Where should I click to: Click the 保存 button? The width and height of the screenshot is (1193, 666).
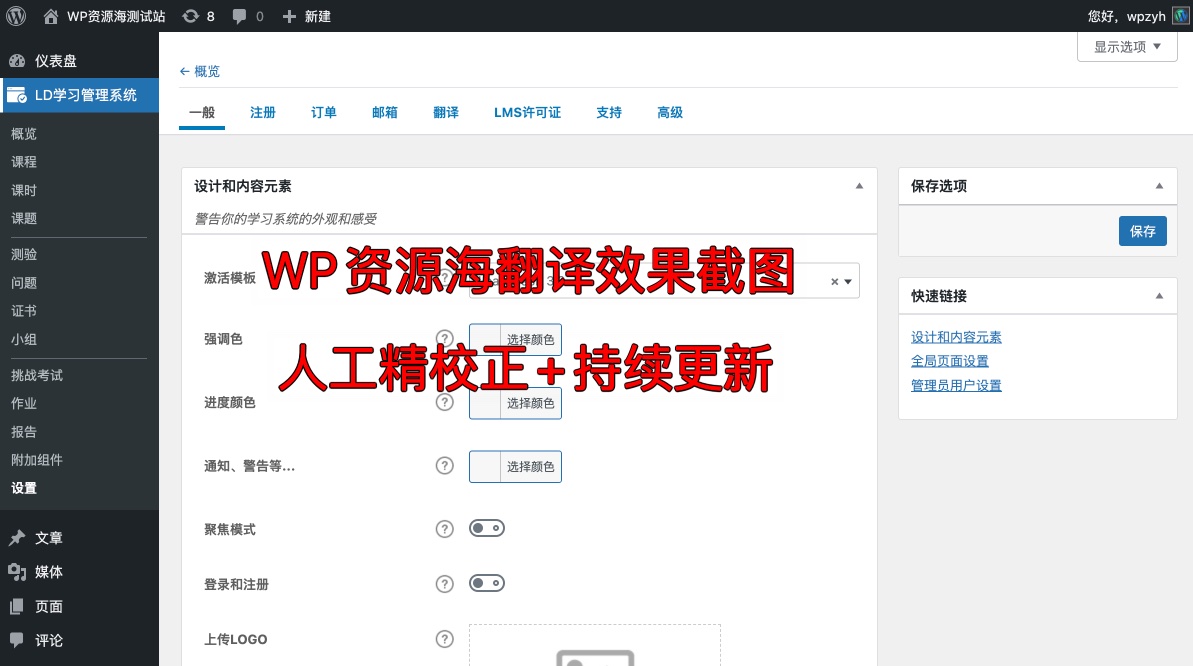point(1142,231)
